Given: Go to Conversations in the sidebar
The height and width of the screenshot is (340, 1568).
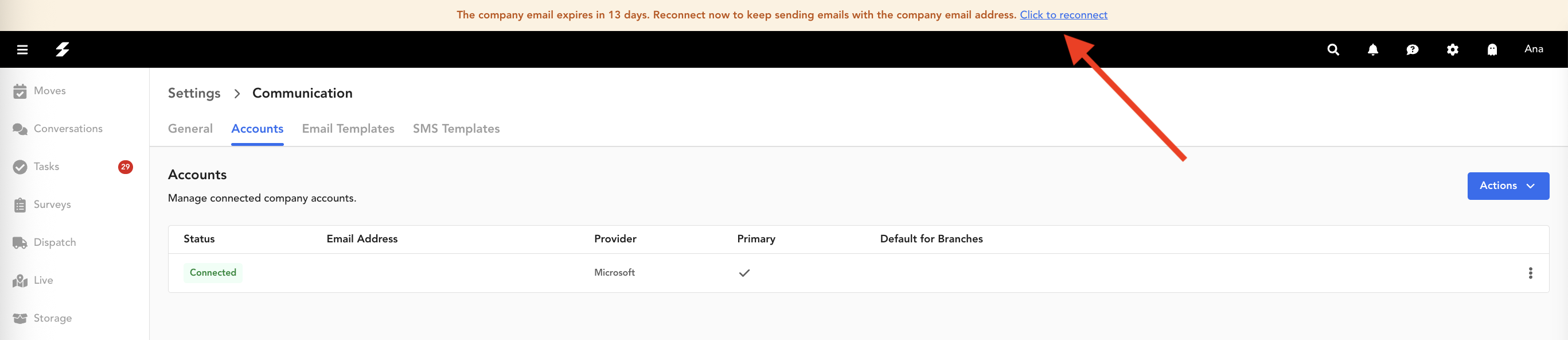Looking at the screenshot, I should point(68,129).
